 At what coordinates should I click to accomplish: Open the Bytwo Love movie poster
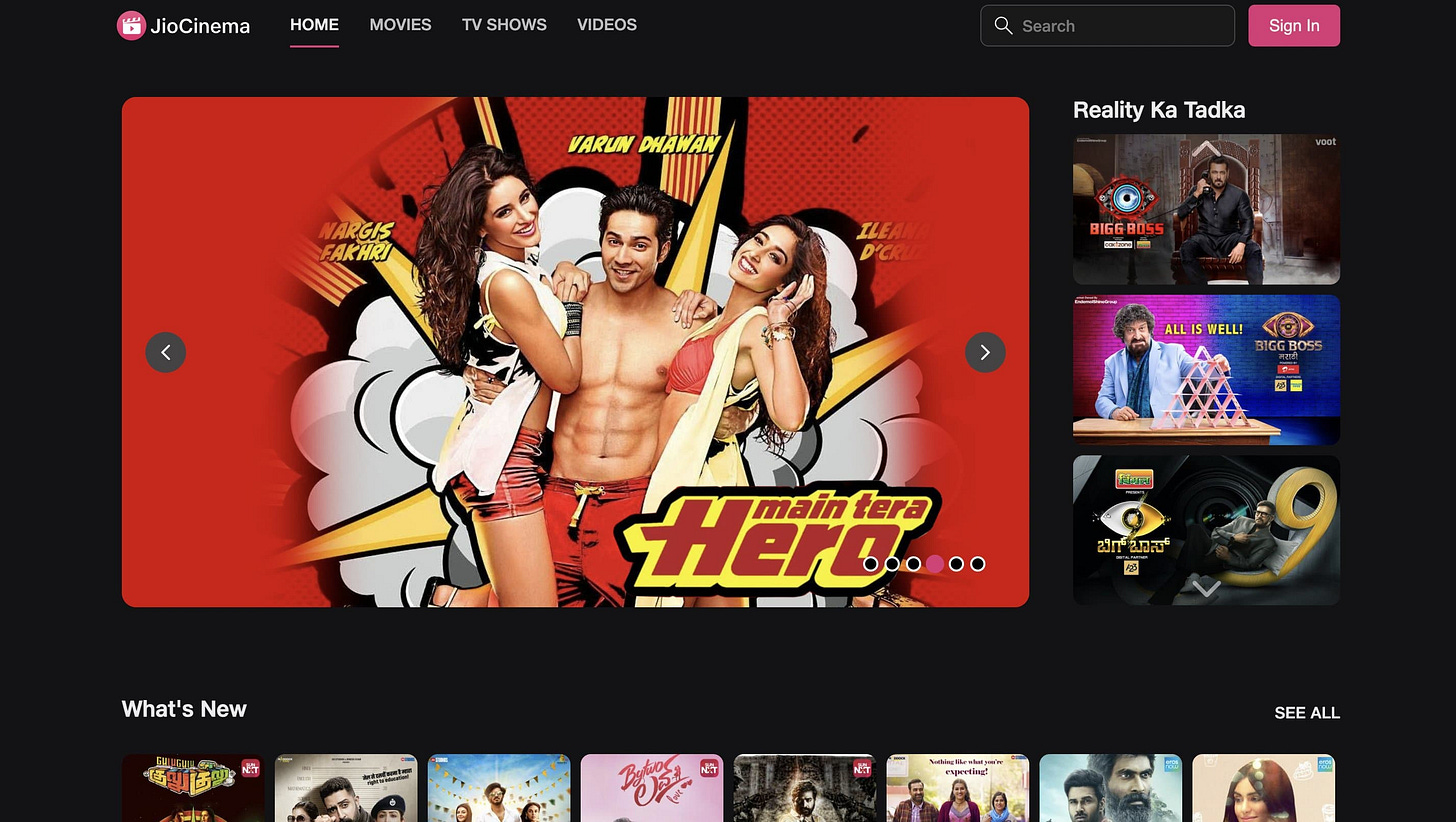coord(652,788)
